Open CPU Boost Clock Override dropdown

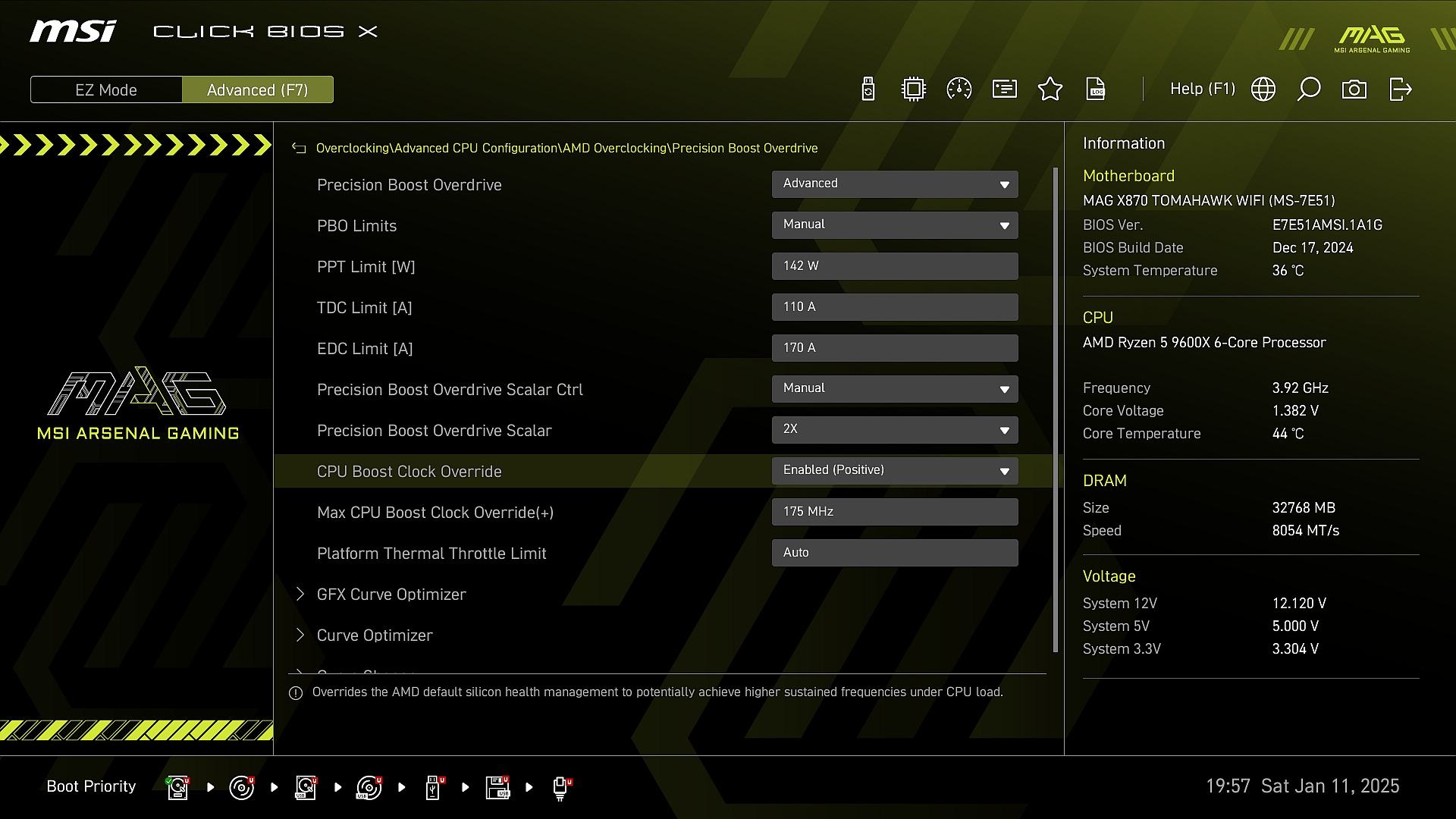tap(895, 471)
